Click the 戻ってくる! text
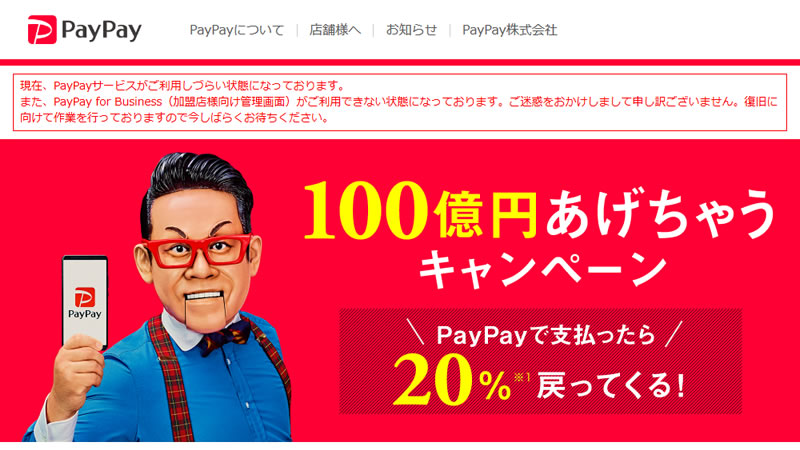The width and height of the screenshot is (800, 450). coord(611,385)
